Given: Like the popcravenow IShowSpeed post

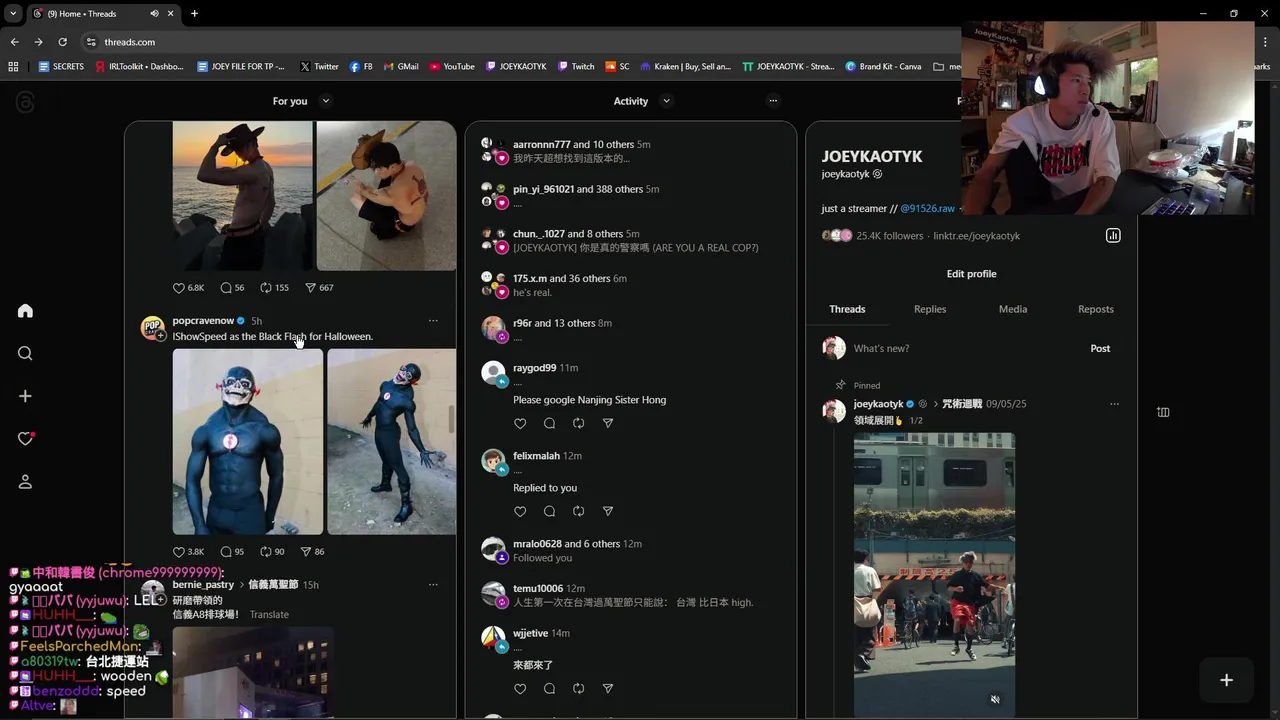Looking at the screenshot, I should pyautogui.click(x=179, y=552).
